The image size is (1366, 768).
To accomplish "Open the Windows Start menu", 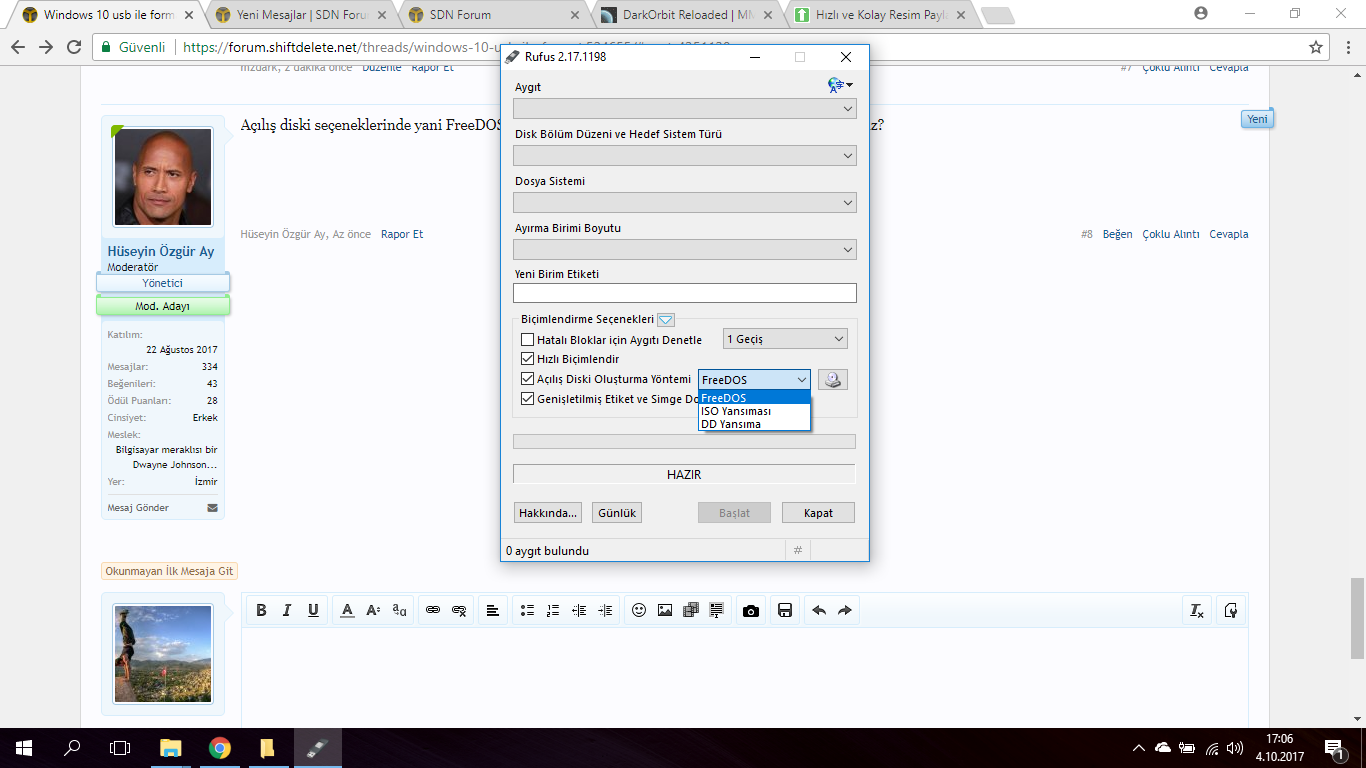I will pyautogui.click(x=24, y=748).
